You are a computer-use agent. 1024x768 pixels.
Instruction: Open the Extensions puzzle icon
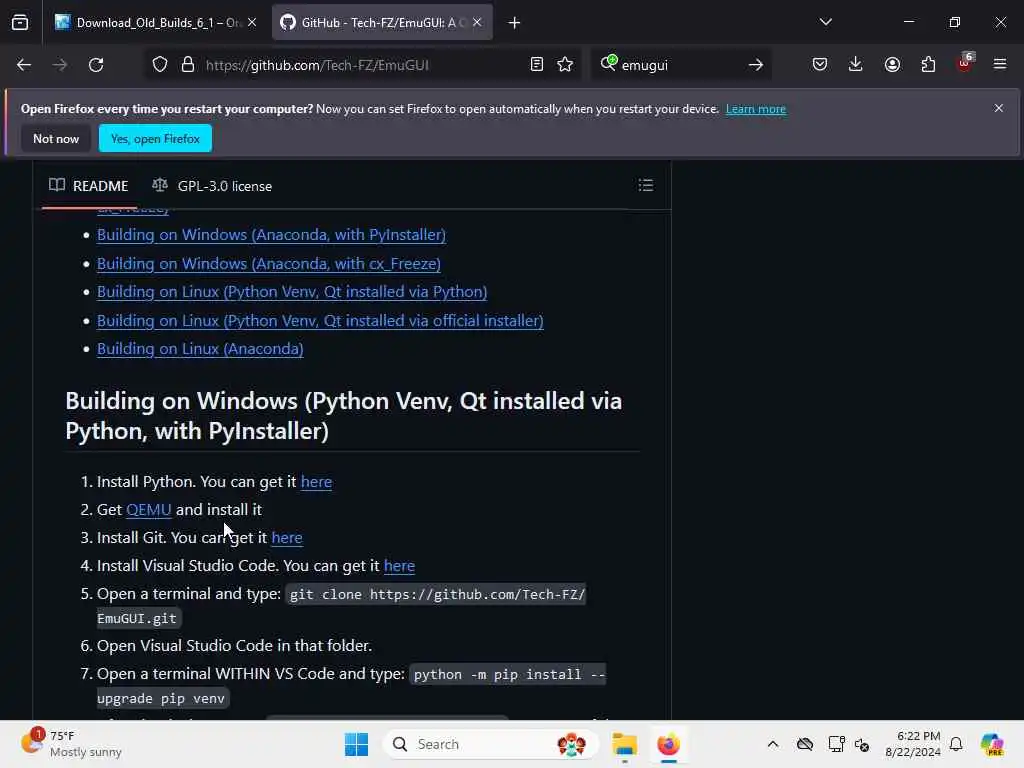[928, 65]
